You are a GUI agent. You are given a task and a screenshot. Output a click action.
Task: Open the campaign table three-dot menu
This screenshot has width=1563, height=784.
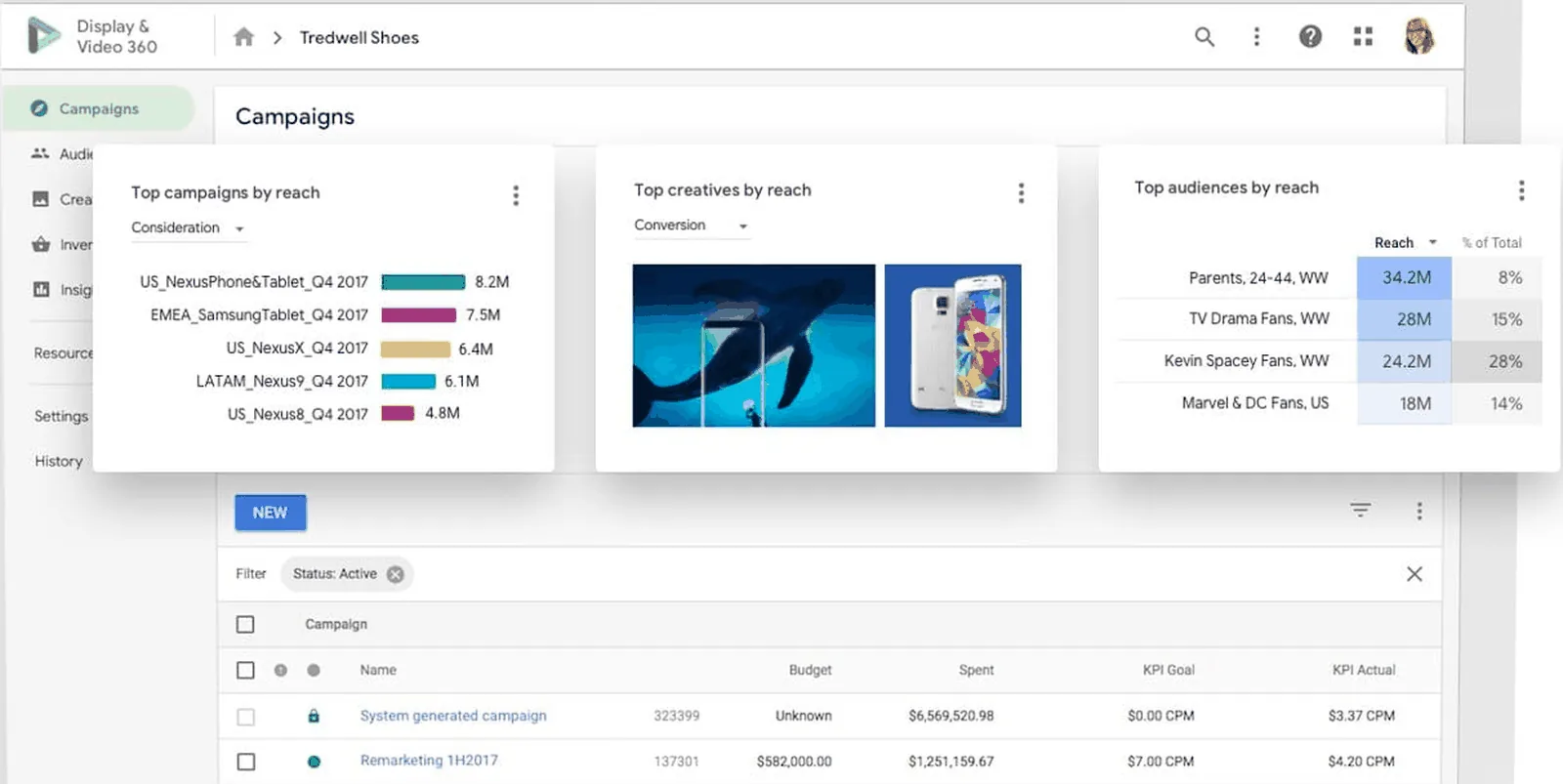1419,511
